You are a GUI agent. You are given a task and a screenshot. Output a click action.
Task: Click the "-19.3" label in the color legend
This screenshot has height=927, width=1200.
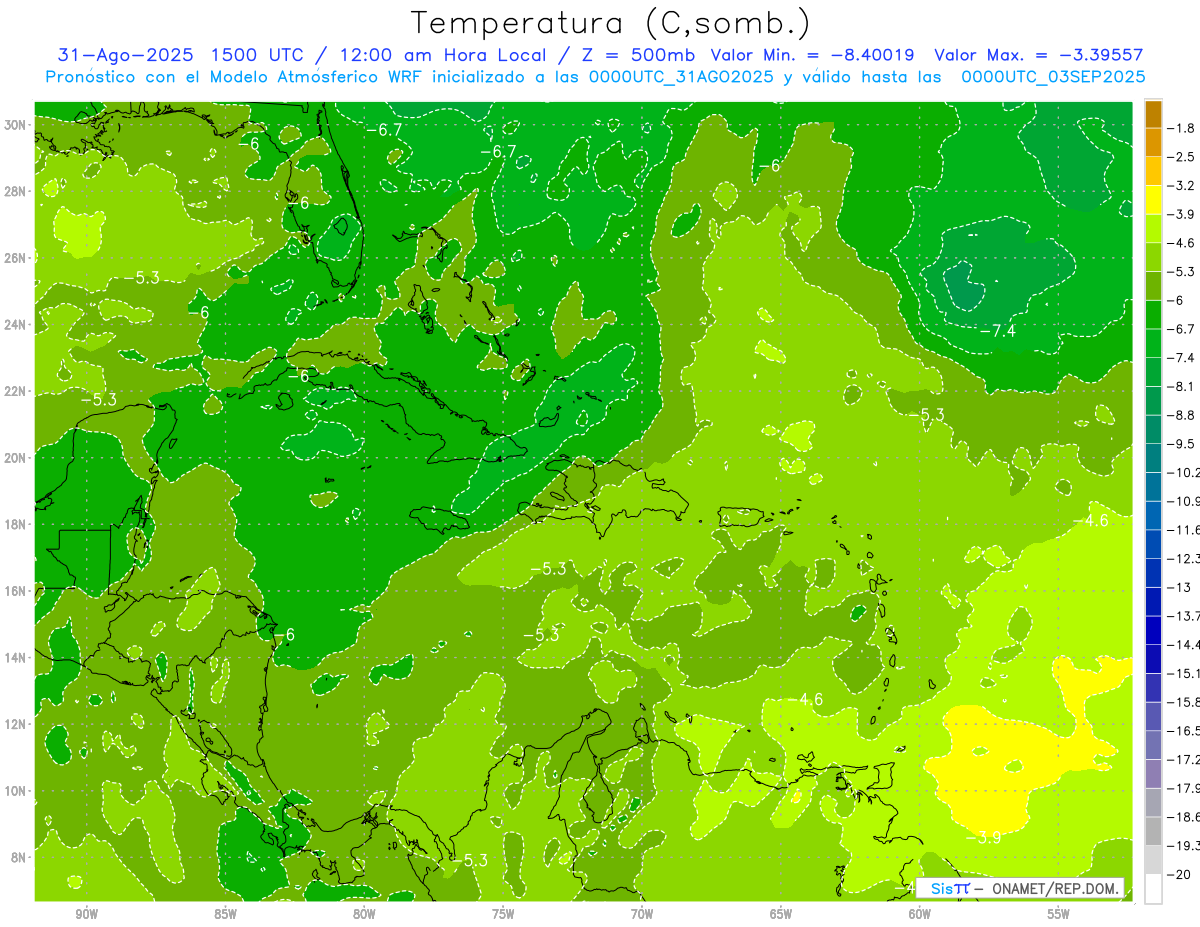coord(1184,846)
